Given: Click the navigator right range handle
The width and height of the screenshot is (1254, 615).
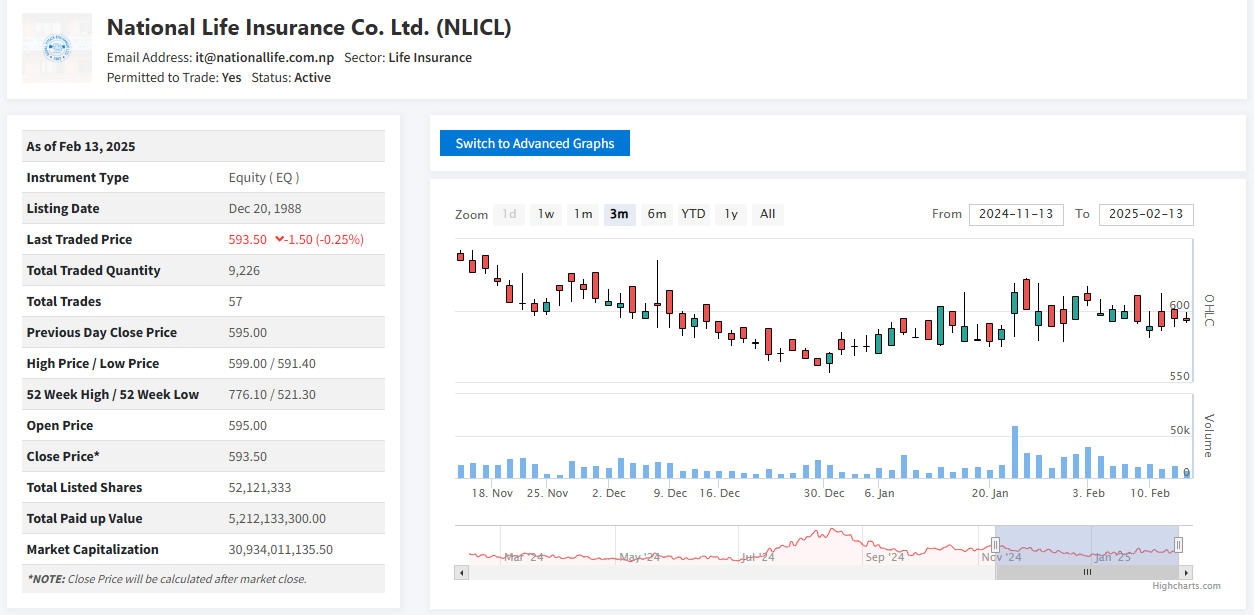Looking at the screenshot, I should [1178, 545].
